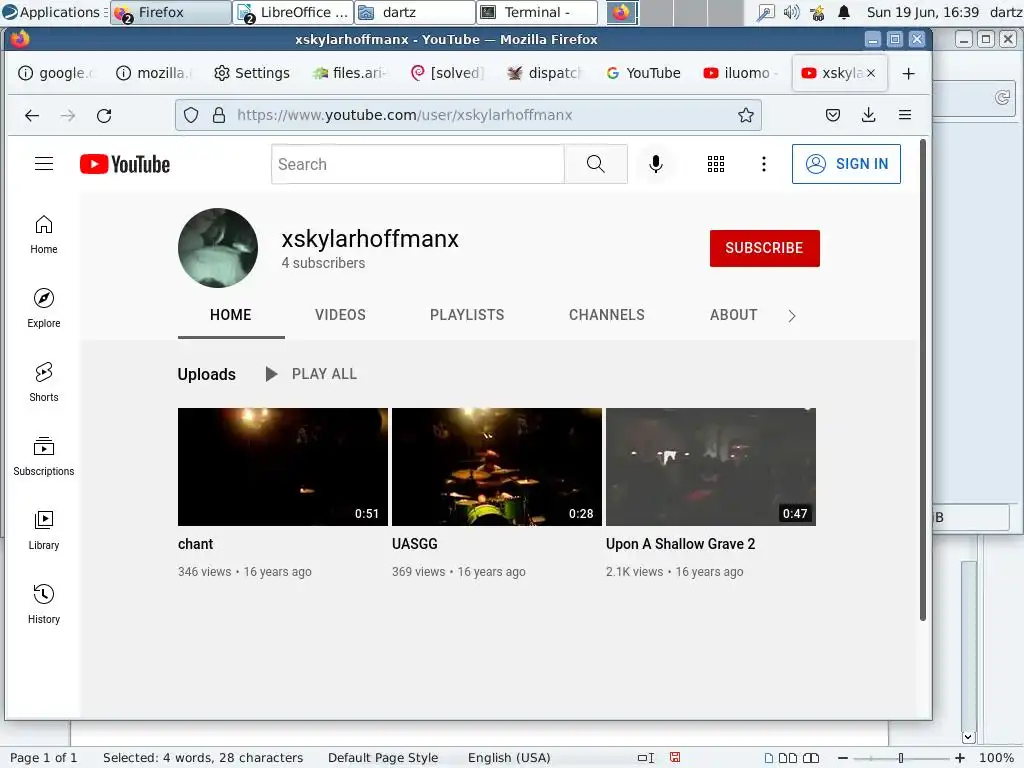The width and height of the screenshot is (1024, 768).
Task: Switch to the mozilla browser tab
Action: pos(154,73)
